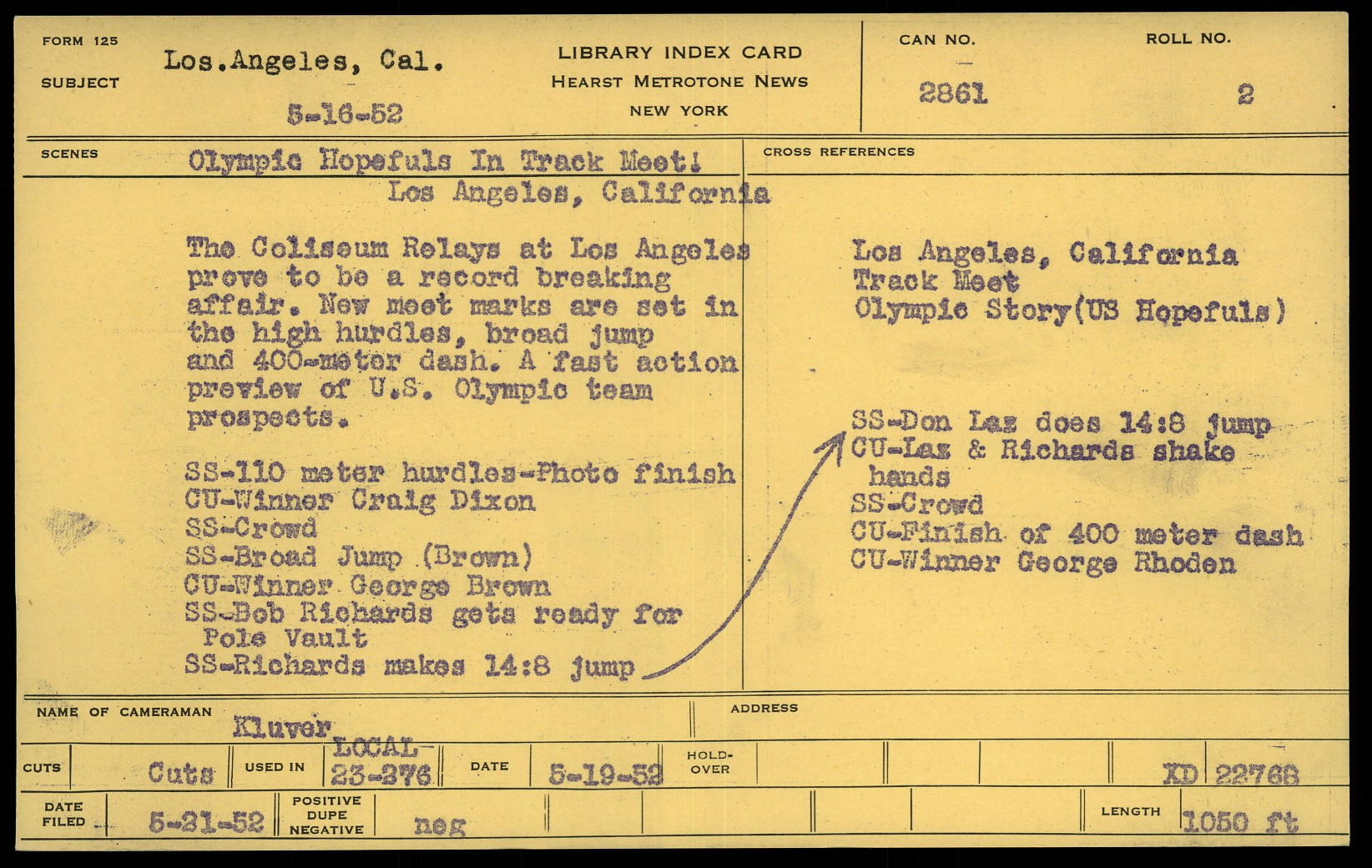The width and height of the screenshot is (1372, 868).
Task: Click the title 'Olympic Hopefuls In Track Meet'
Action: tap(444, 161)
